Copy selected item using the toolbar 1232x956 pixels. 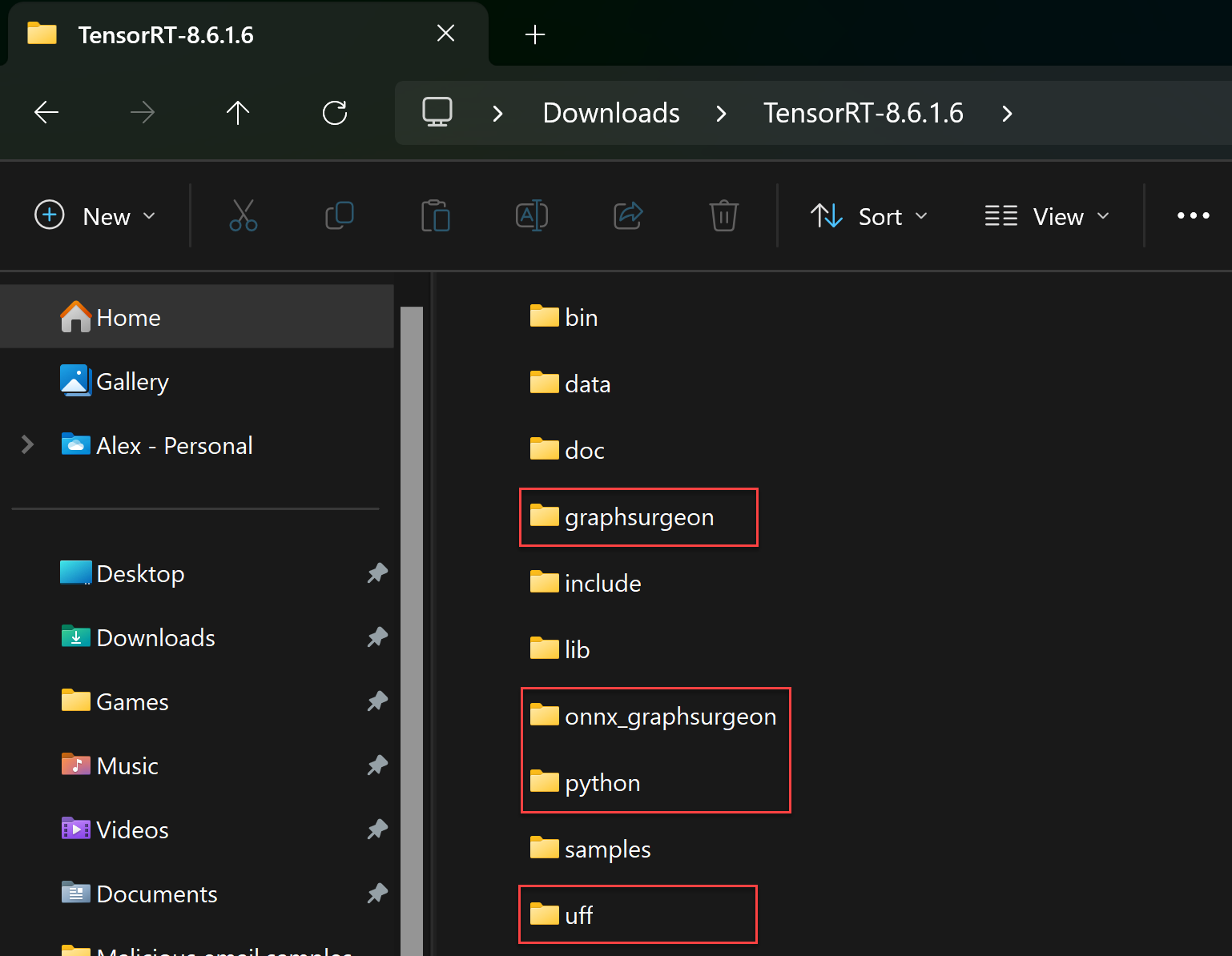tap(340, 215)
